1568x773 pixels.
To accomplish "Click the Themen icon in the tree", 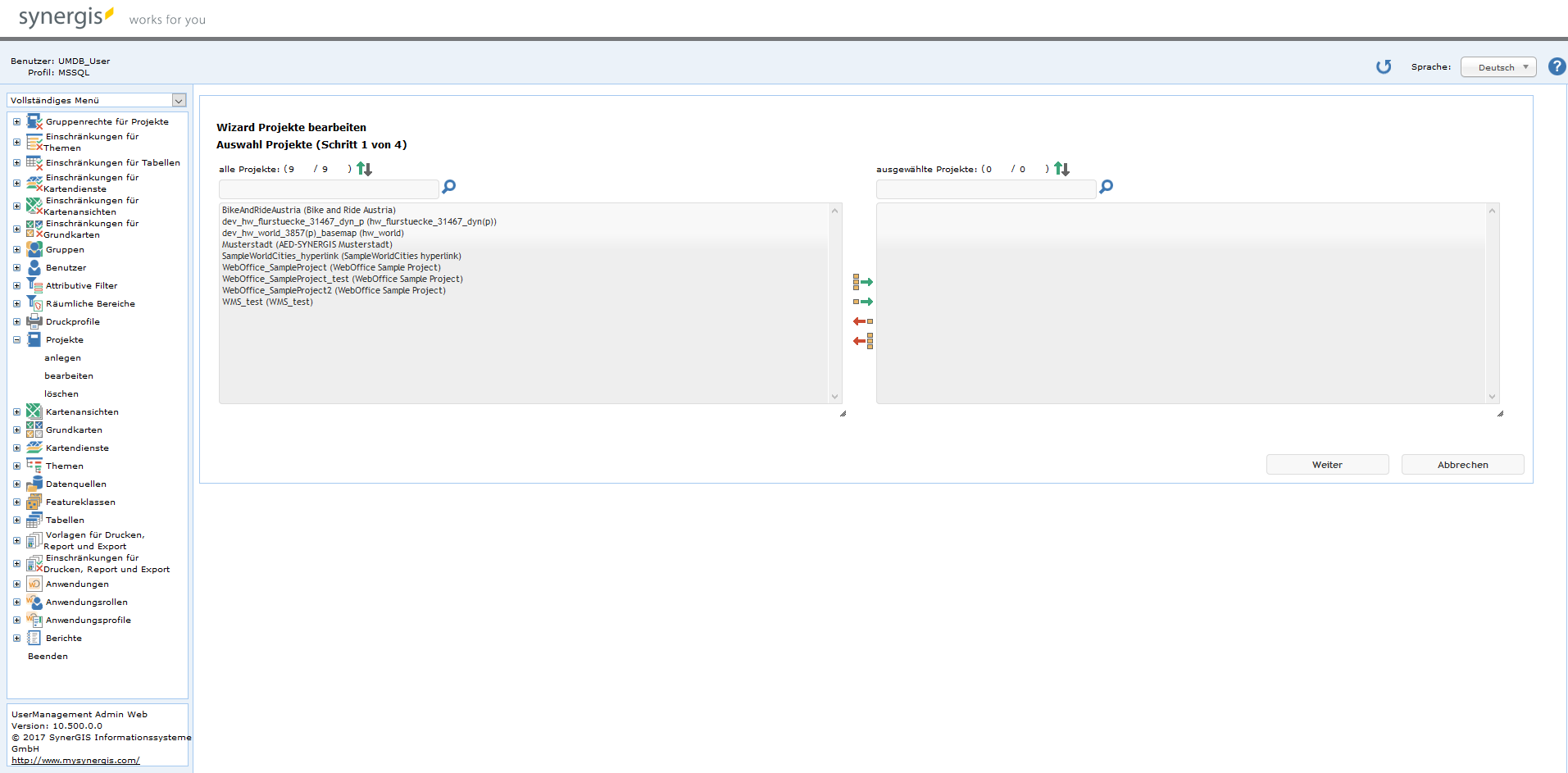I will (34, 466).
